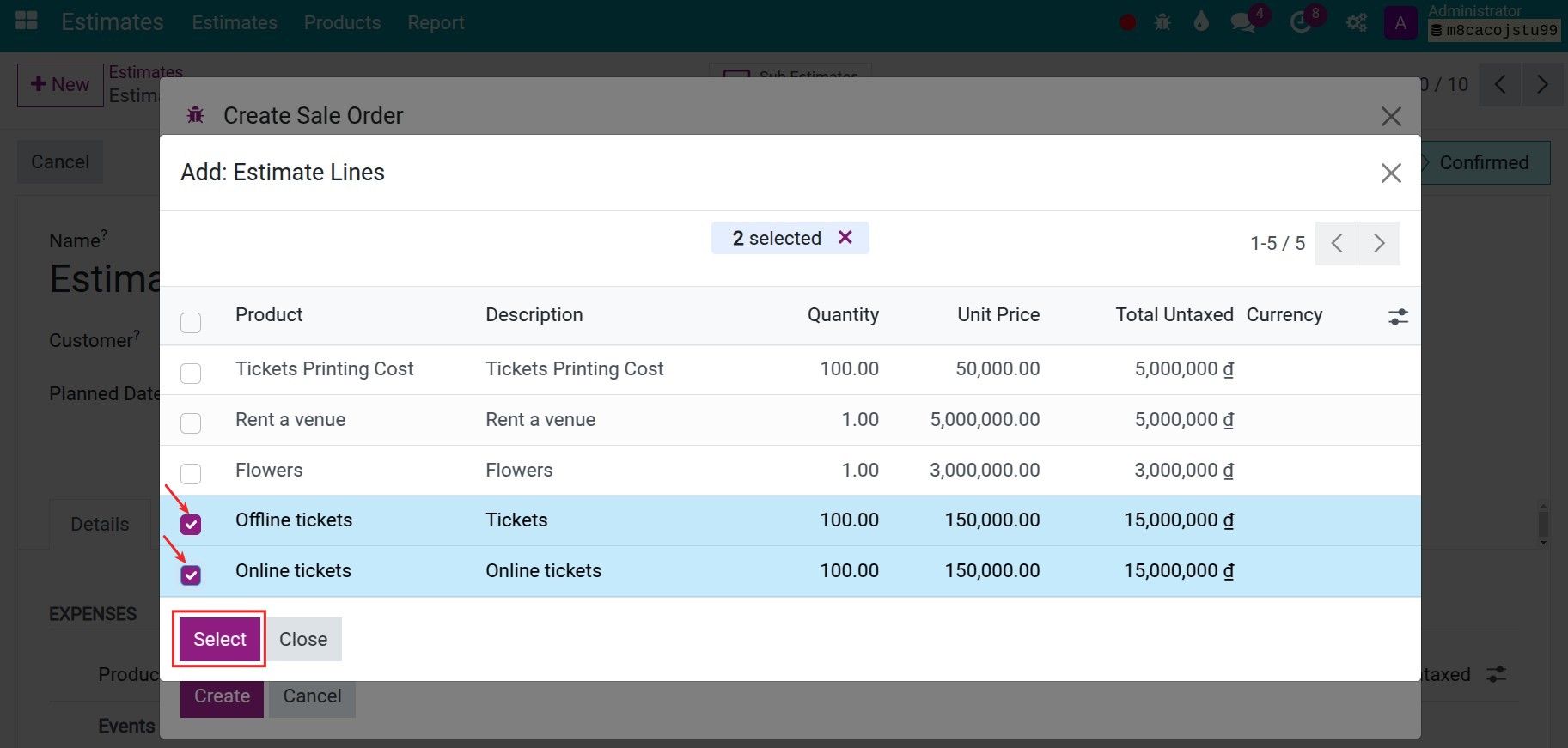Viewport: 1568px width, 748px height.
Task: Switch to the Details tab
Action: 100,524
